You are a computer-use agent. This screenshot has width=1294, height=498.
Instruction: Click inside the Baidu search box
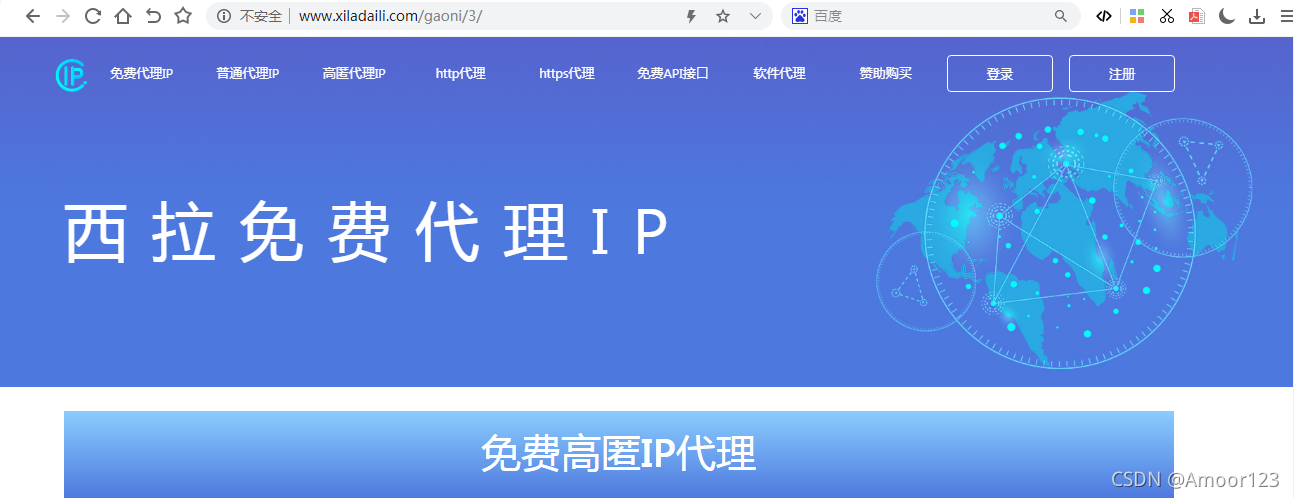coord(930,16)
